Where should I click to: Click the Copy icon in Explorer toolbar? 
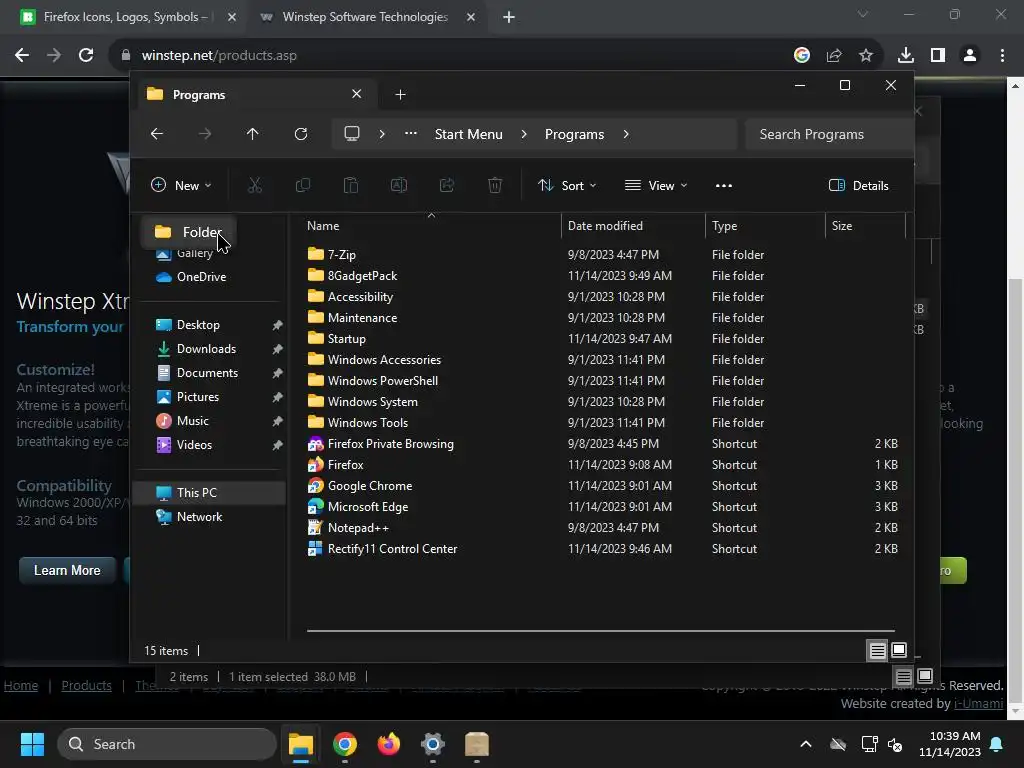[303, 185]
